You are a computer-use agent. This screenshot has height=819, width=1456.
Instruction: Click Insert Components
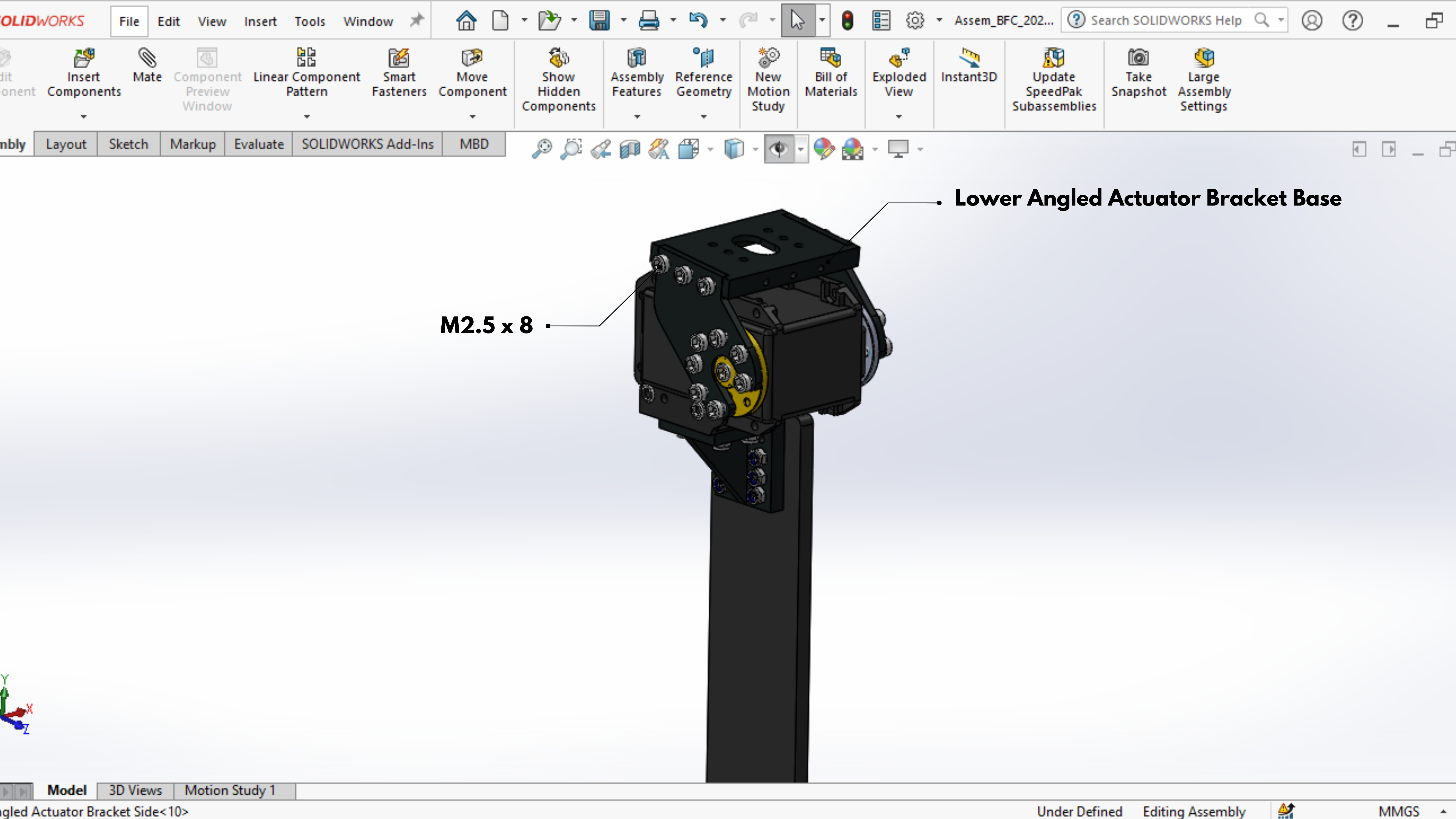[x=84, y=74]
